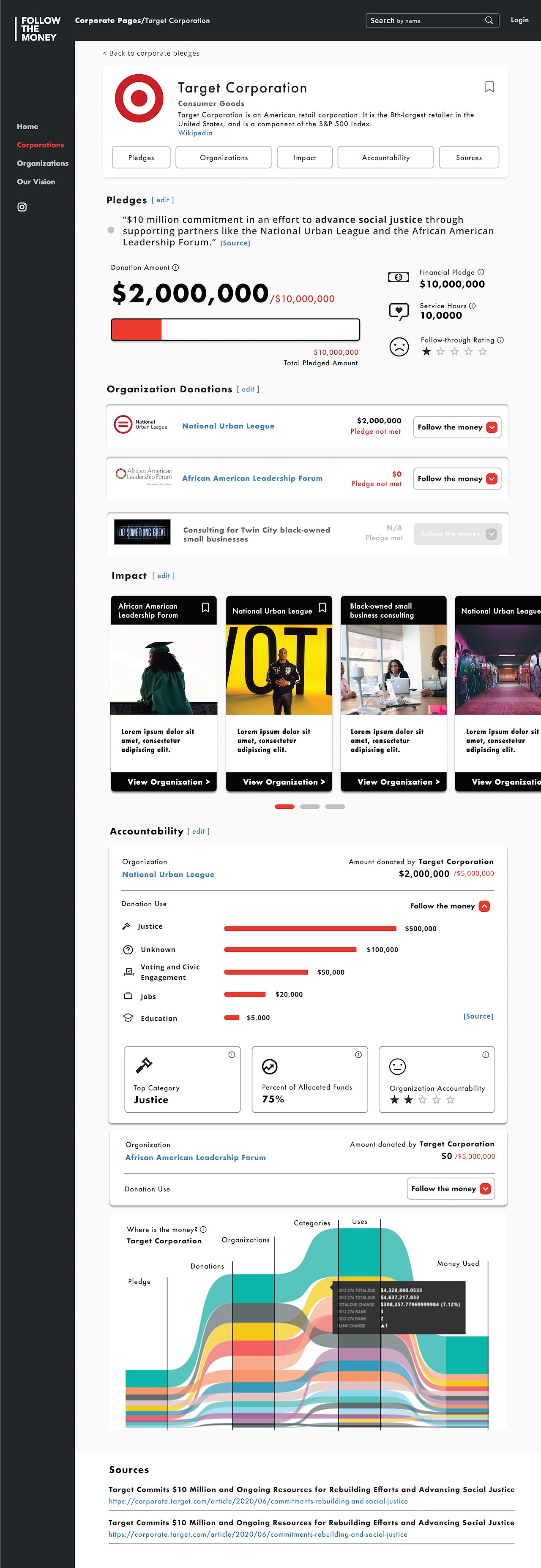Click the graduation cap icon beside Education
The image size is (541, 1568).
point(128,1018)
